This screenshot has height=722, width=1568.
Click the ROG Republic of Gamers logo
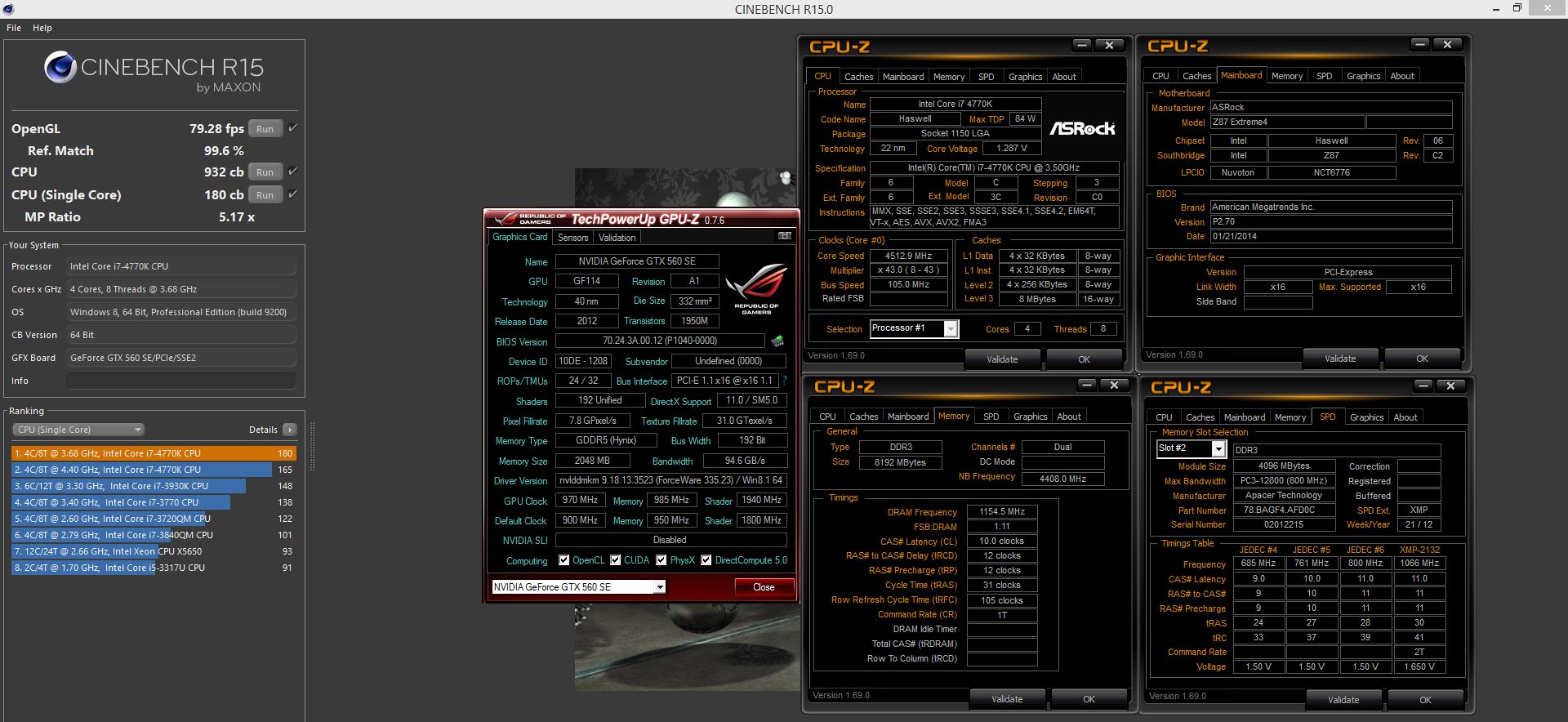(x=756, y=288)
